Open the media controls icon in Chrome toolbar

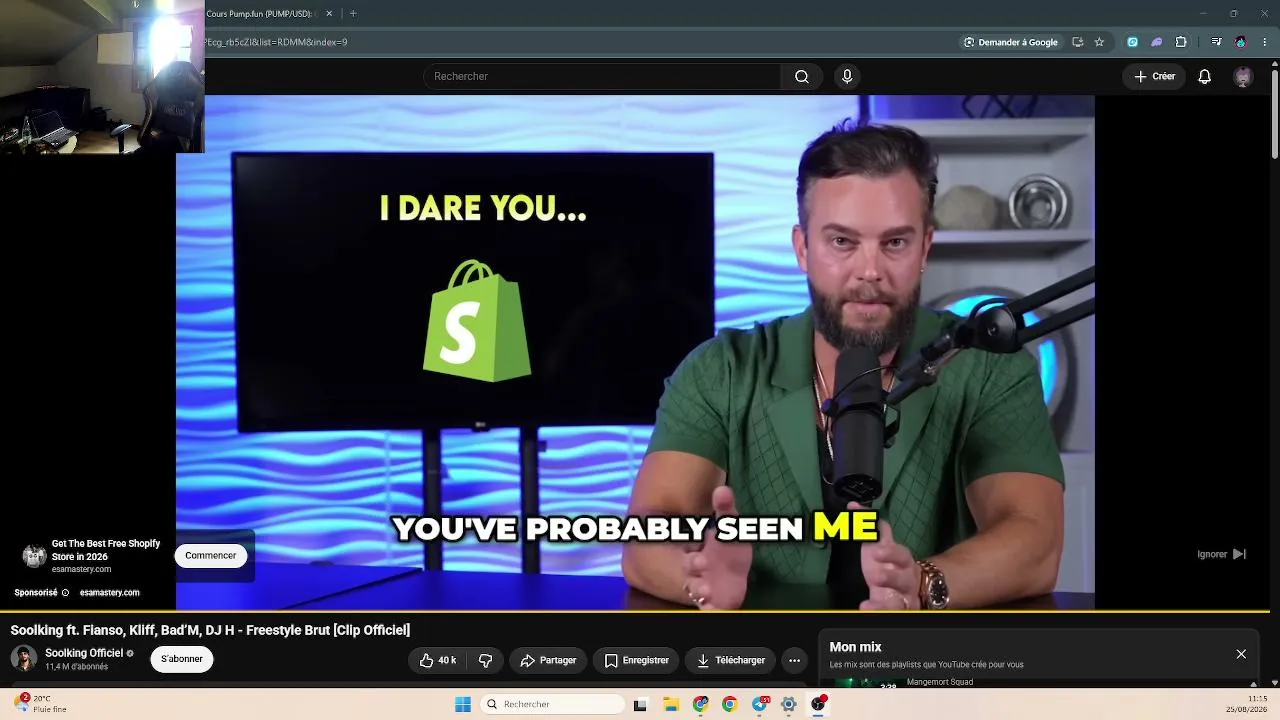tap(1216, 42)
